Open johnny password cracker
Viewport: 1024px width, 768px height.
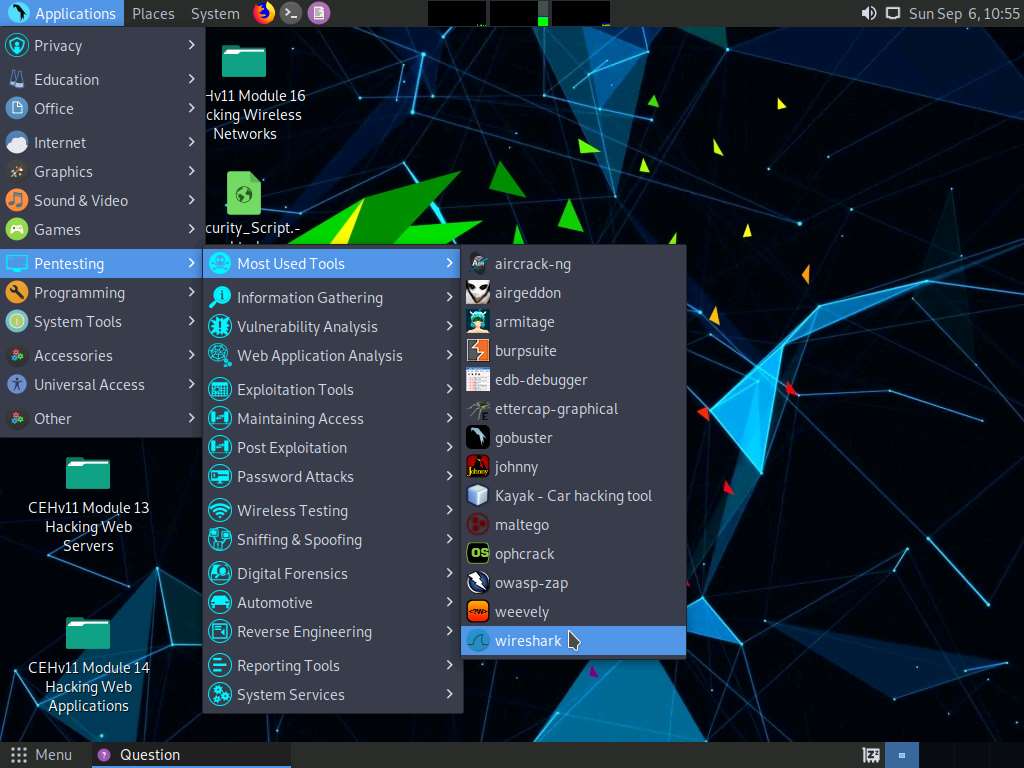click(517, 466)
